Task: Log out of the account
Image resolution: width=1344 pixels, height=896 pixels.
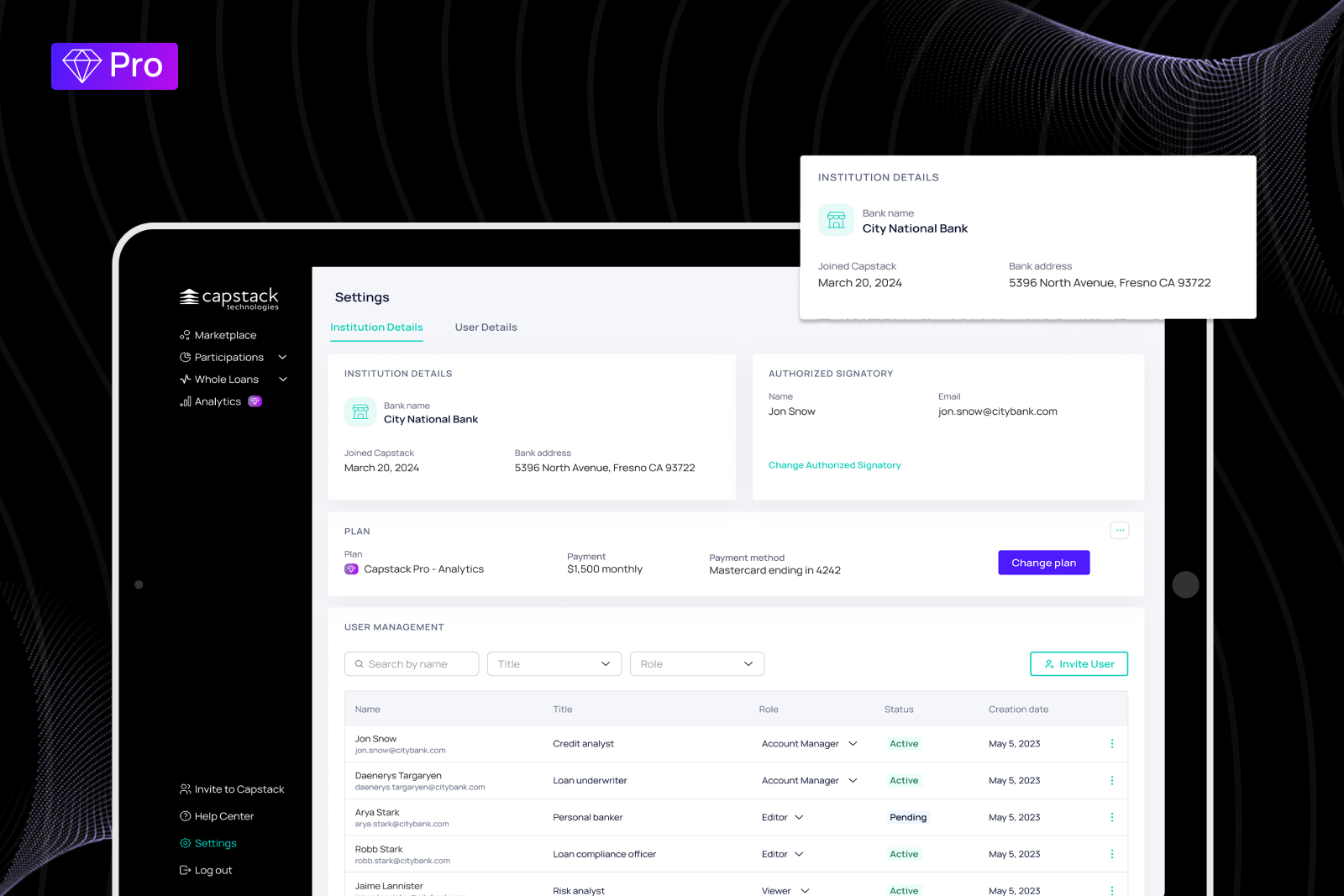Action: coord(213,870)
